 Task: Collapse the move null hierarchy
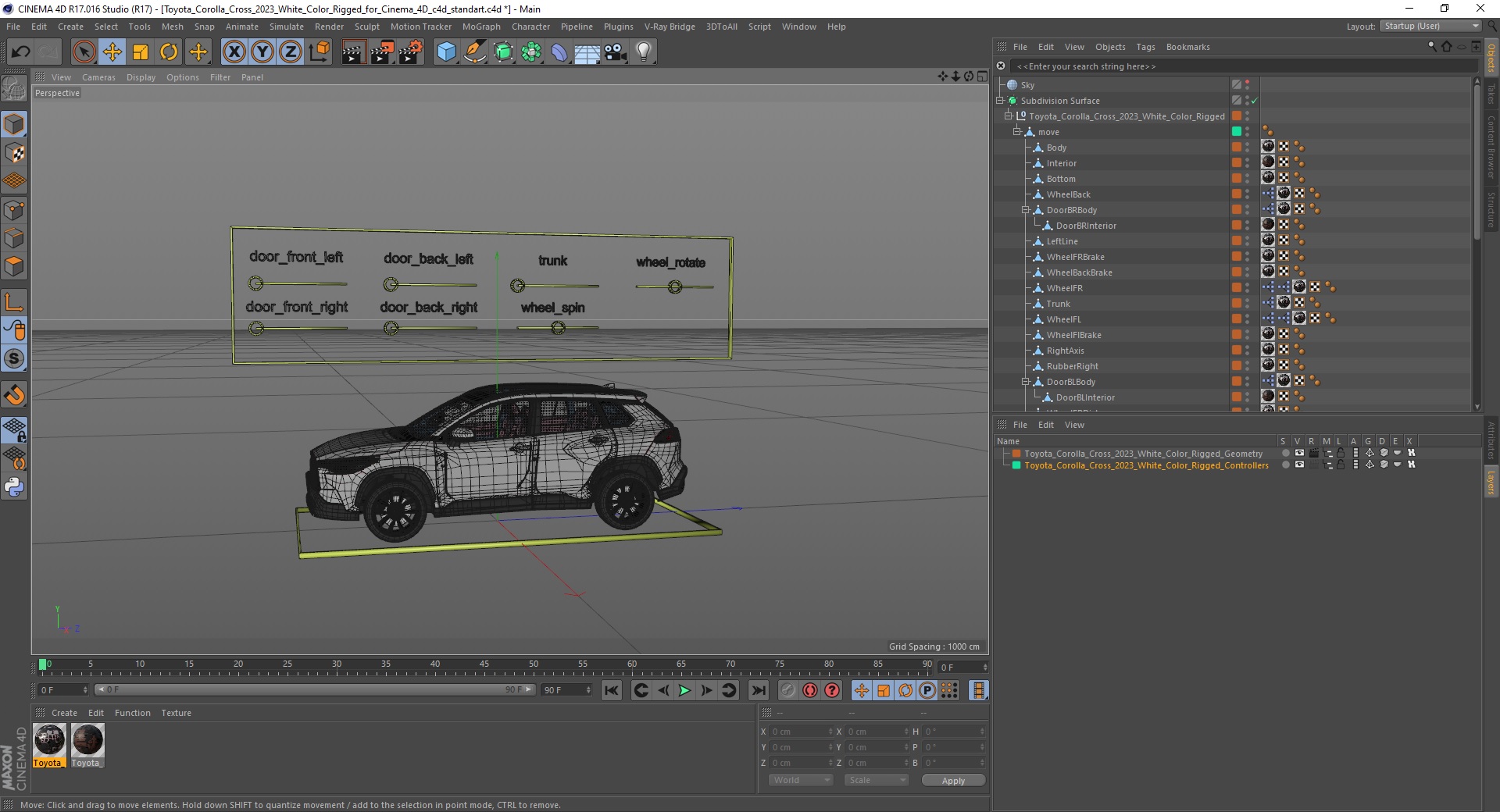1016,132
